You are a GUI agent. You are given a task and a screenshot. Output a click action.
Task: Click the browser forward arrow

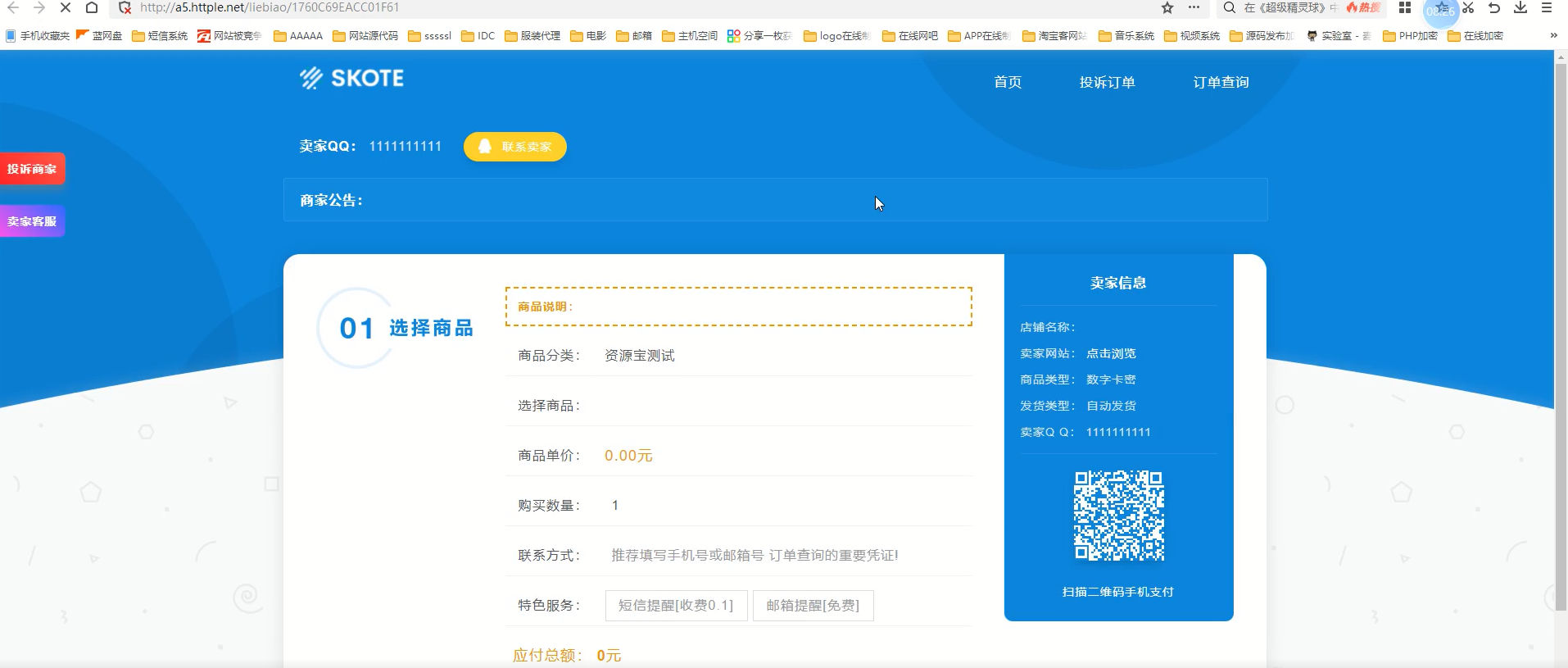39,7
